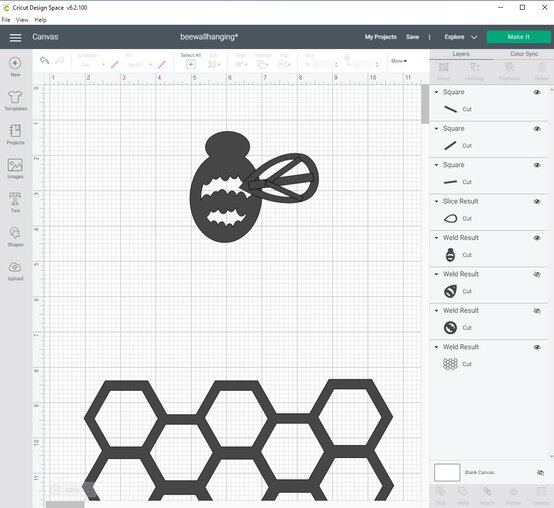Open the Align dropdown
The width and height of the screenshot is (554, 508).
(x=241, y=64)
